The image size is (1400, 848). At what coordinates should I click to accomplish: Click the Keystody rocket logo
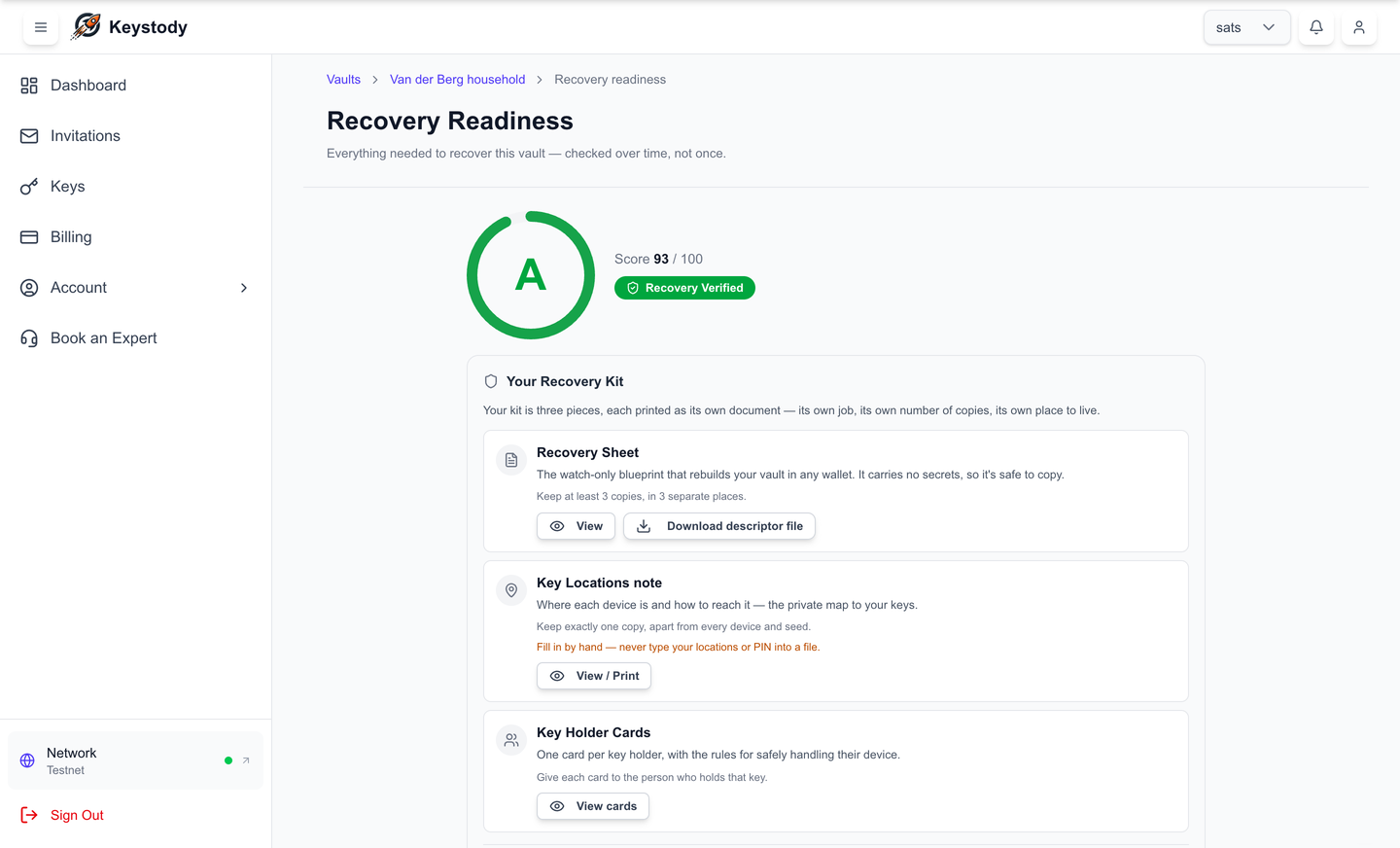point(87,26)
